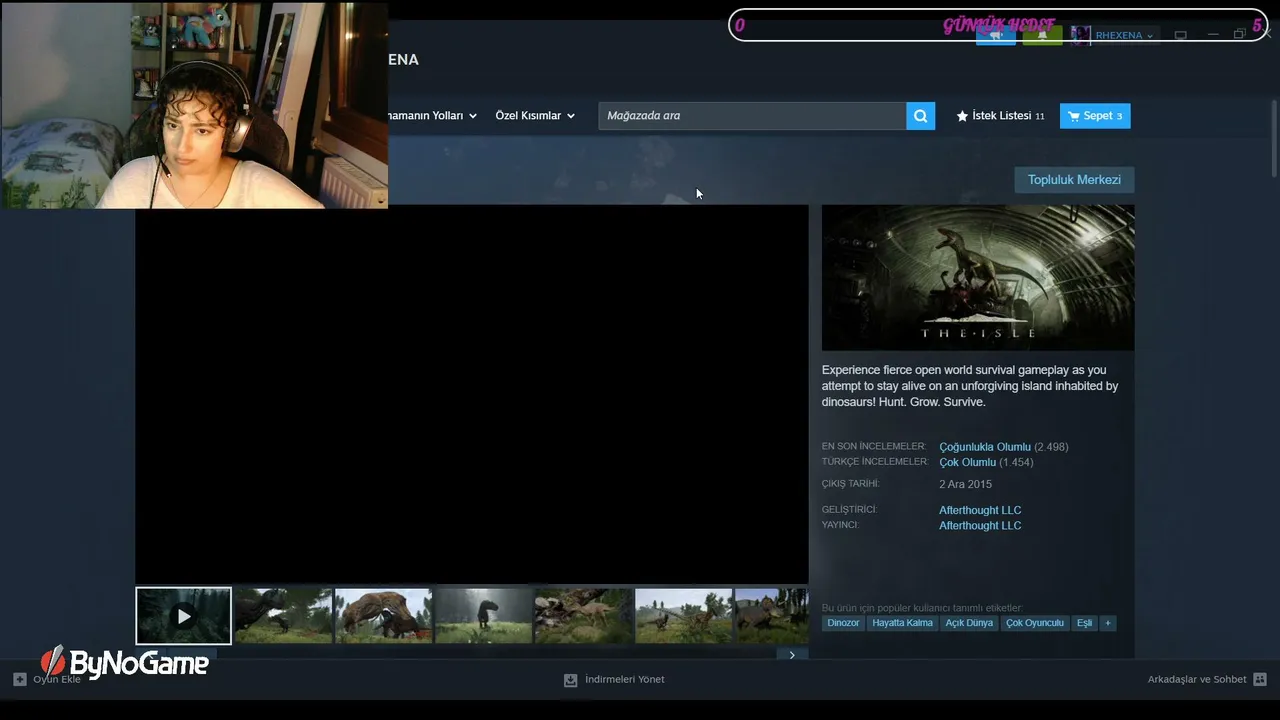Select the brown dinosaur feeding screenshot thumbnail
Viewport: 1280px width, 720px height.
click(383, 616)
